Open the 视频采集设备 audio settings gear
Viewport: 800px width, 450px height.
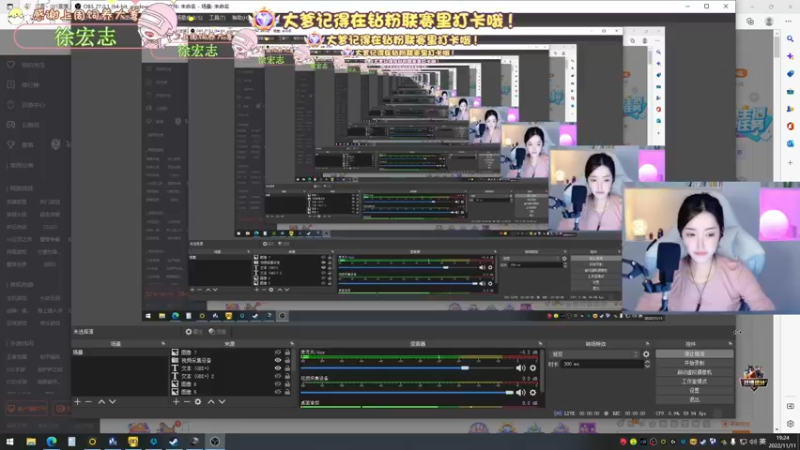[533, 392]
